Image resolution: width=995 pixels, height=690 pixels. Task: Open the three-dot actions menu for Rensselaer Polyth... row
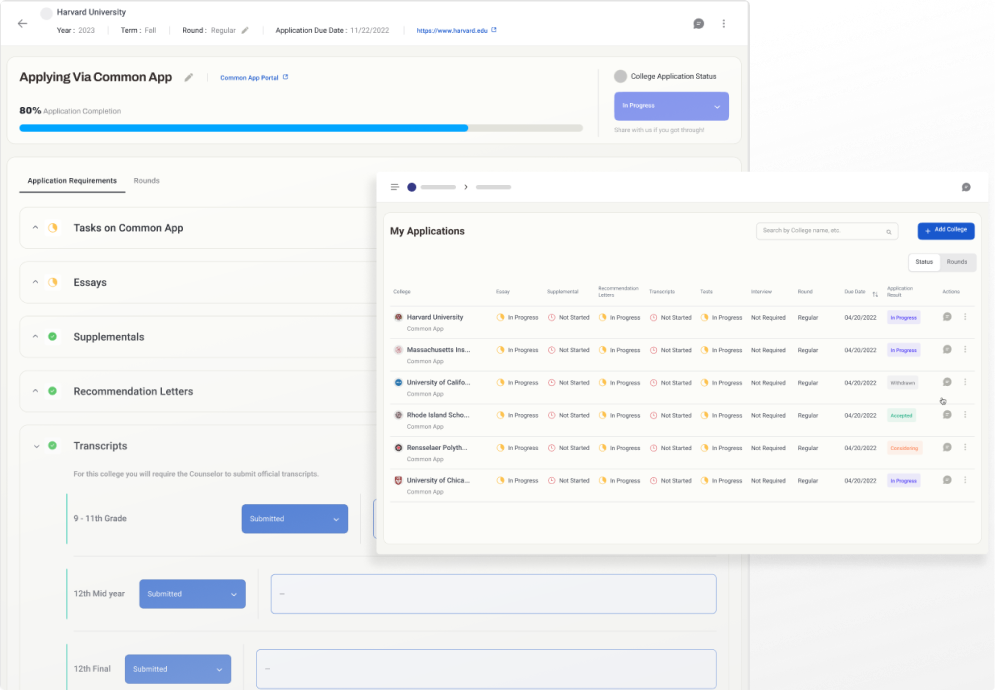pos(965,448)
